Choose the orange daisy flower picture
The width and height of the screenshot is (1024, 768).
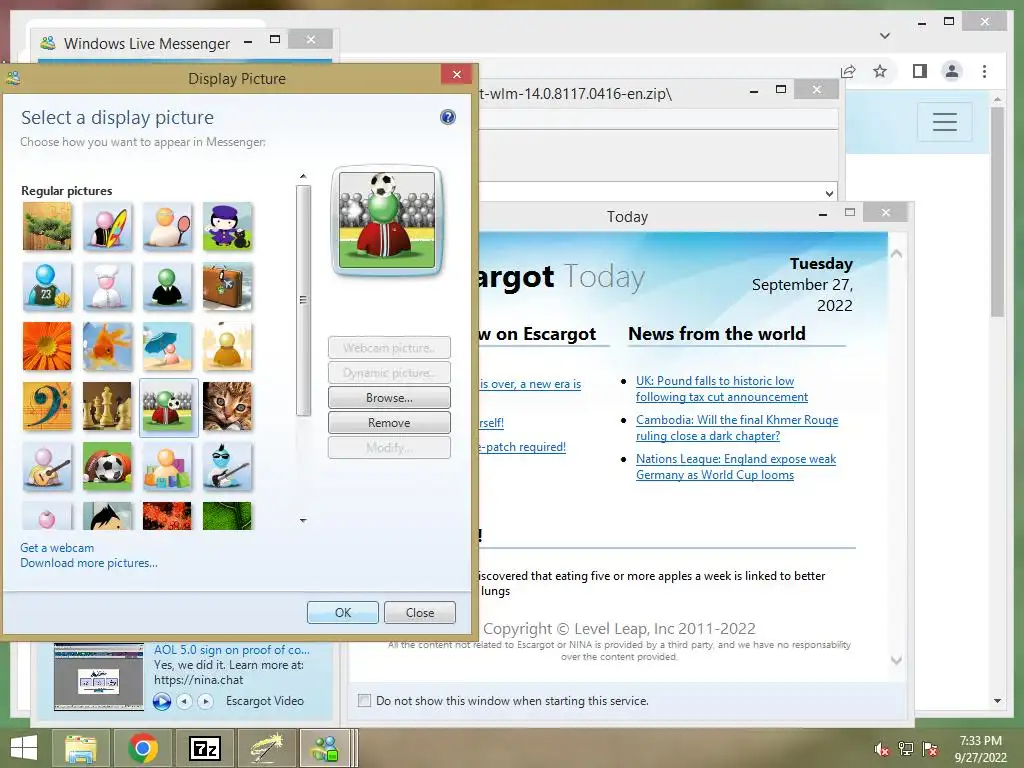(x=47, y=347)
